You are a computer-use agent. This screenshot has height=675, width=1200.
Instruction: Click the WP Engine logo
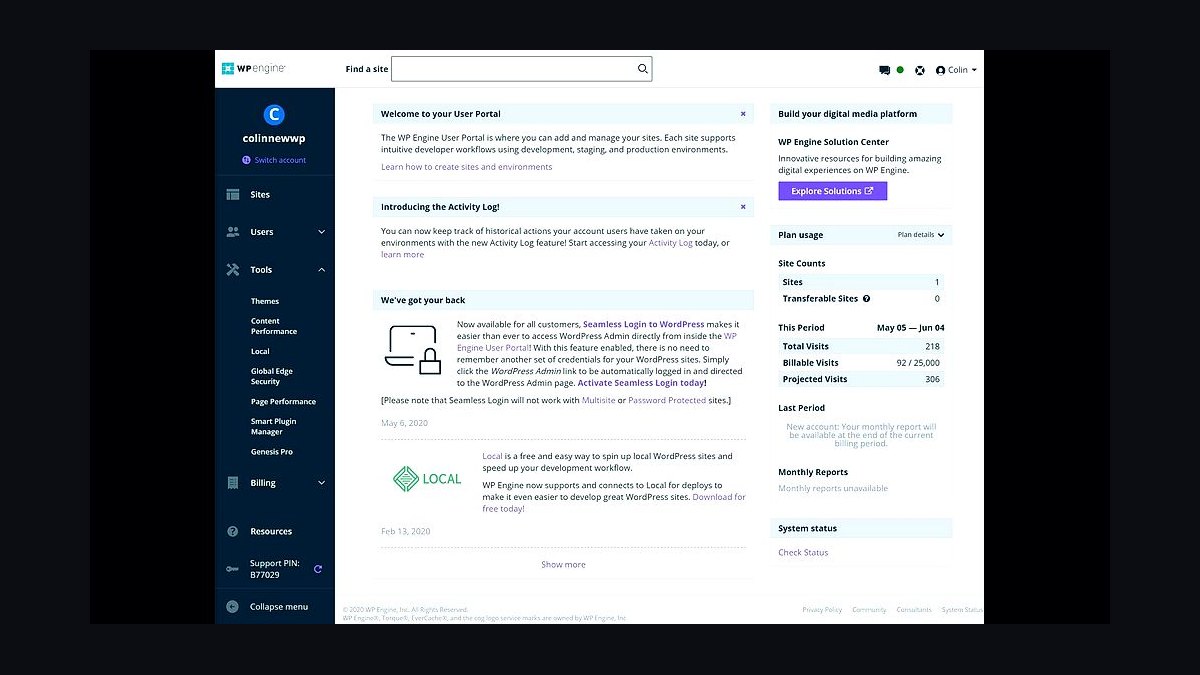click(254, 69)
